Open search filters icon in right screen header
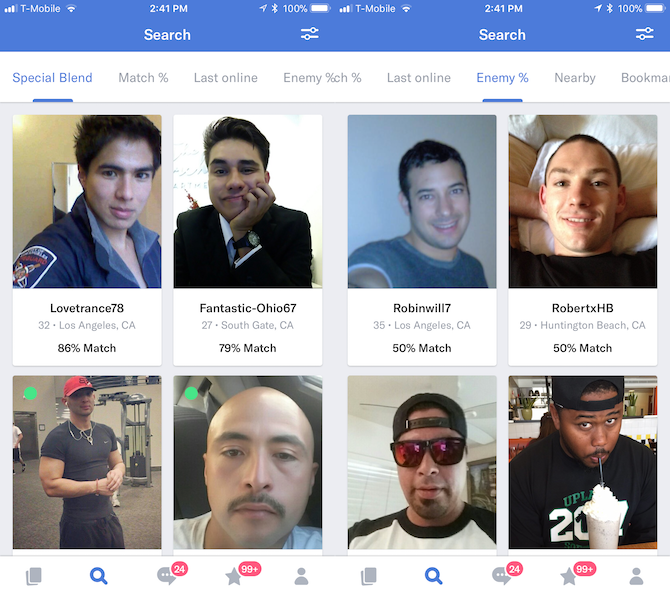670x596 pixels. (x=644, y=34)
